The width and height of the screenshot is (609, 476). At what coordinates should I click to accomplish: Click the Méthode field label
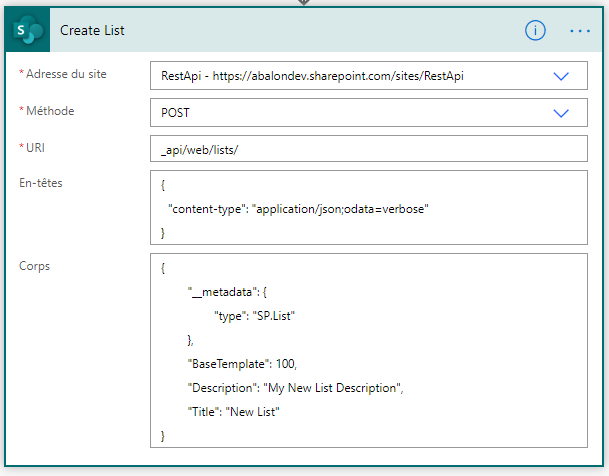tap(50, 111)
